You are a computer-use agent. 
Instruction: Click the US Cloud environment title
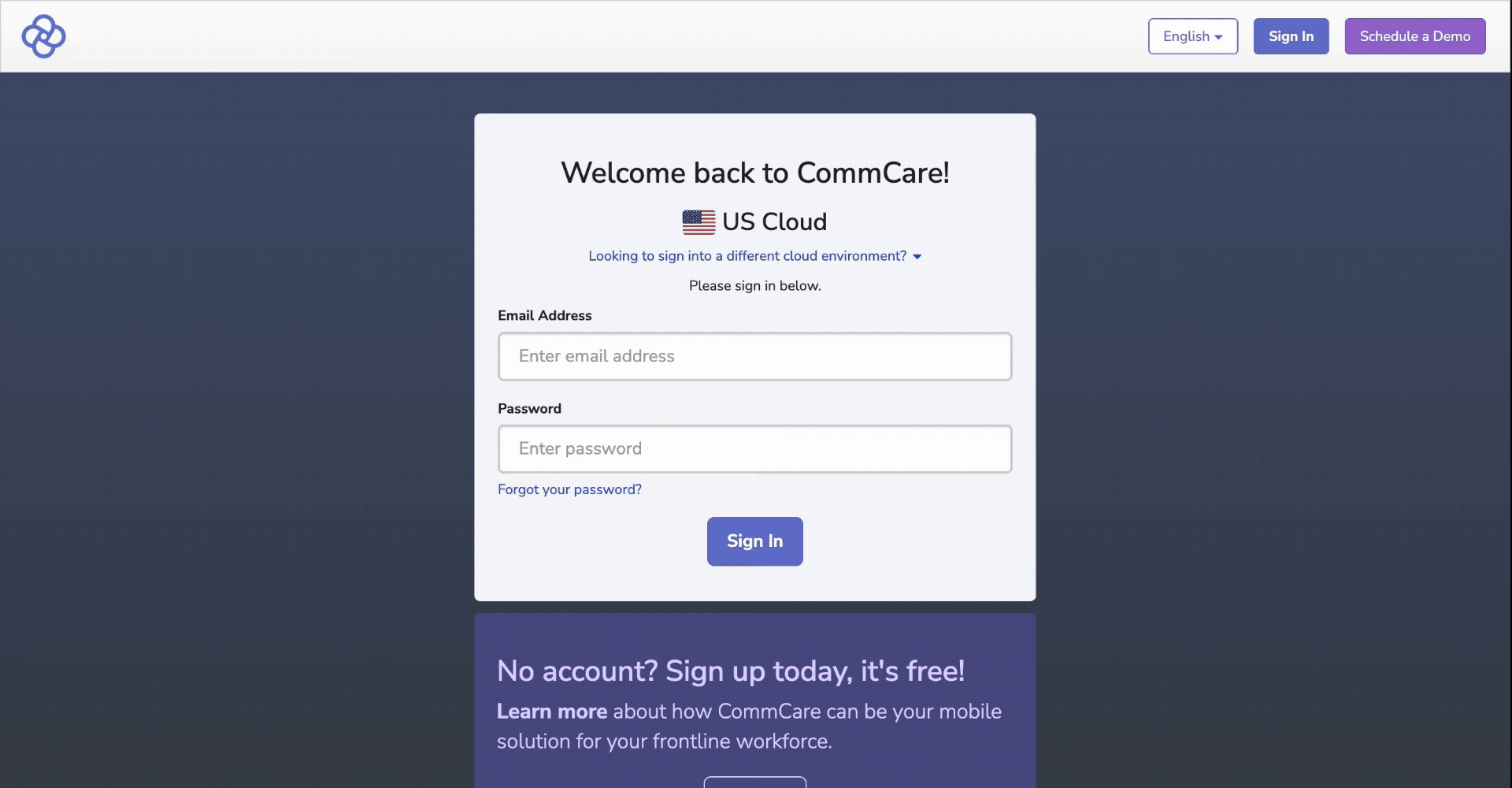(x=774, y=222)
